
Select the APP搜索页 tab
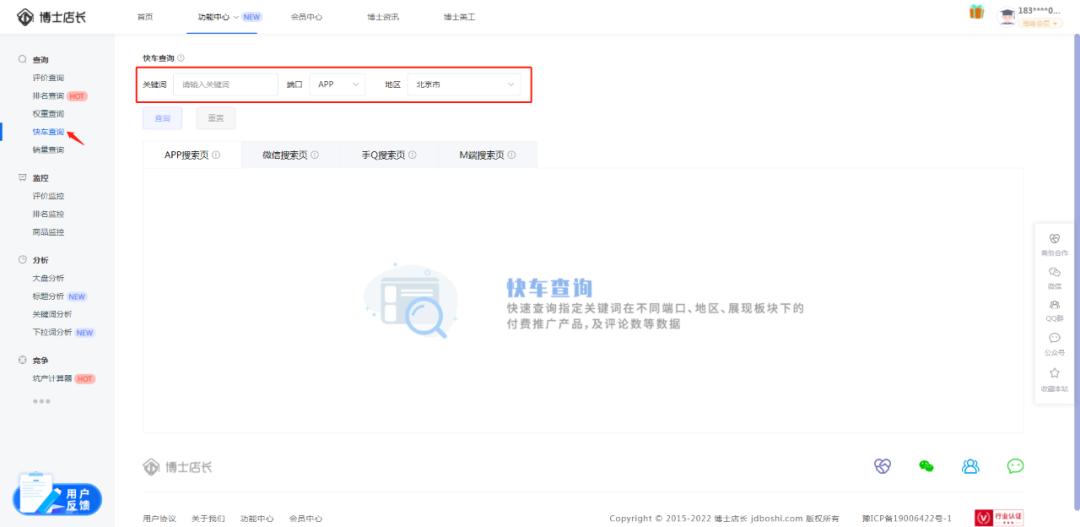click(x=192, y=155)
